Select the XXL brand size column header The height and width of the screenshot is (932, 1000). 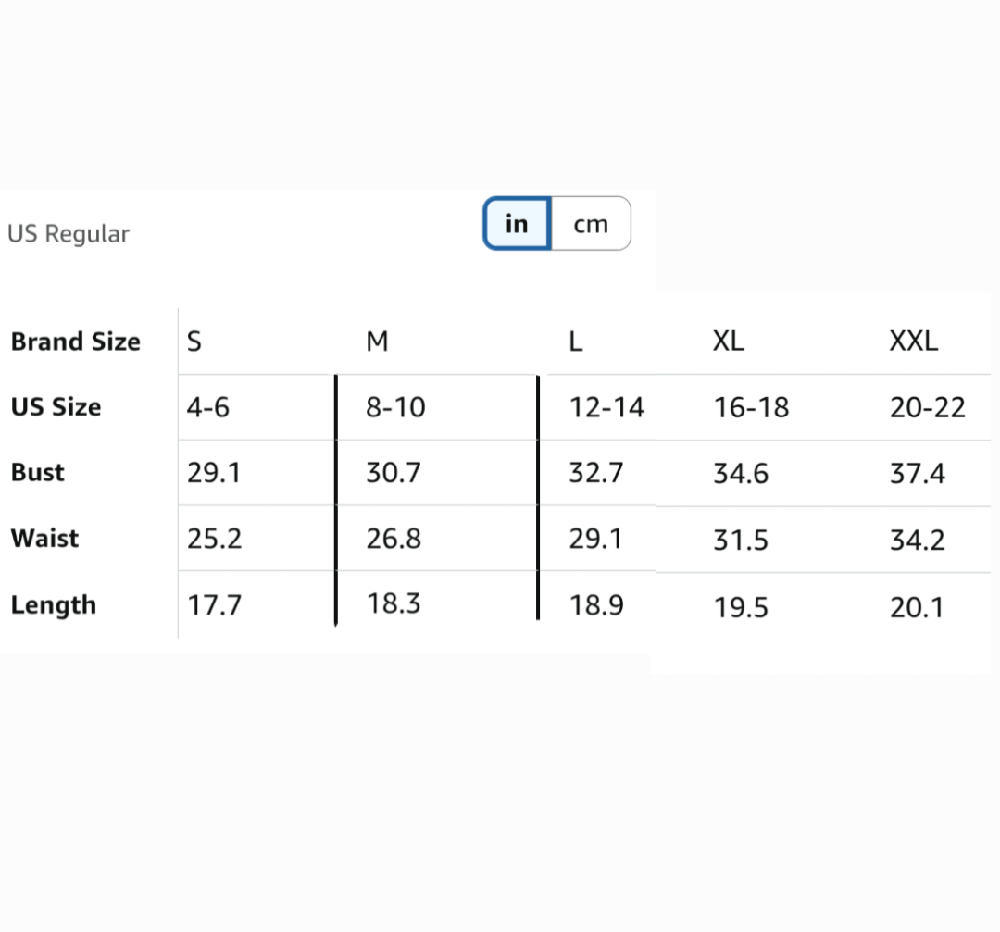914,342
